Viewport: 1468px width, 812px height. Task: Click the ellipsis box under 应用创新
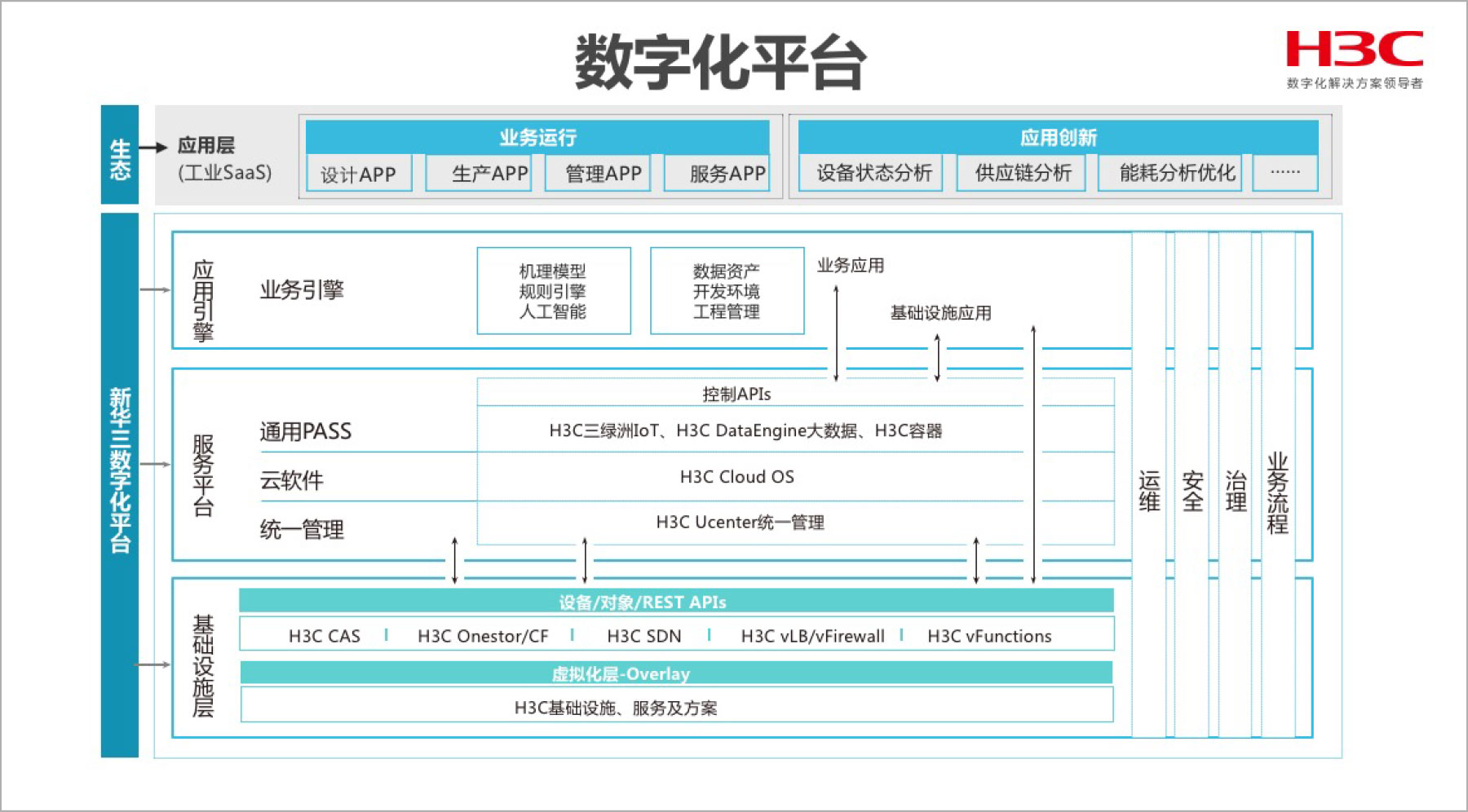pos(1285,173)
